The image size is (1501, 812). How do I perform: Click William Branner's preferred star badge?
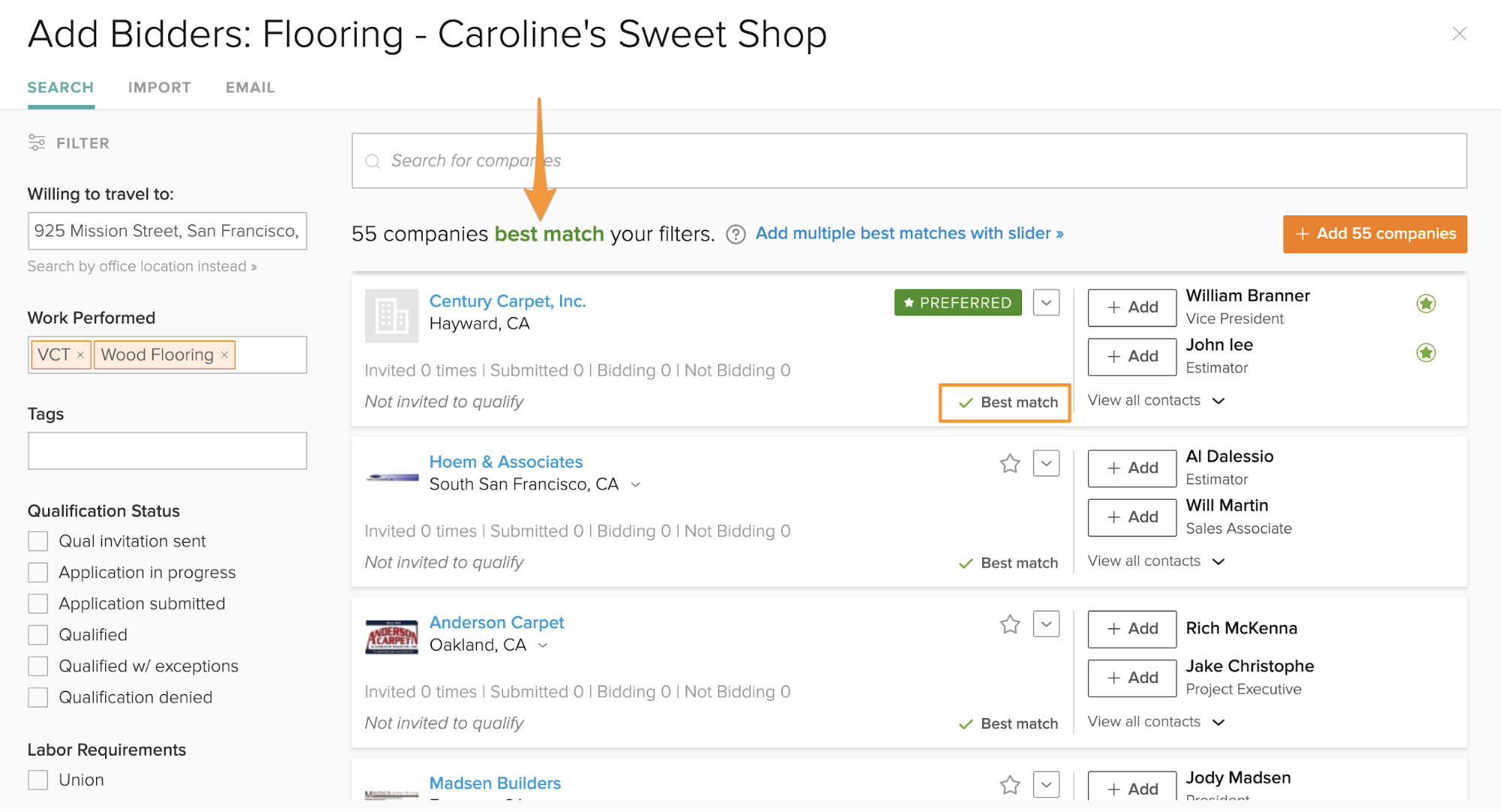click(x=1425, y=304)
